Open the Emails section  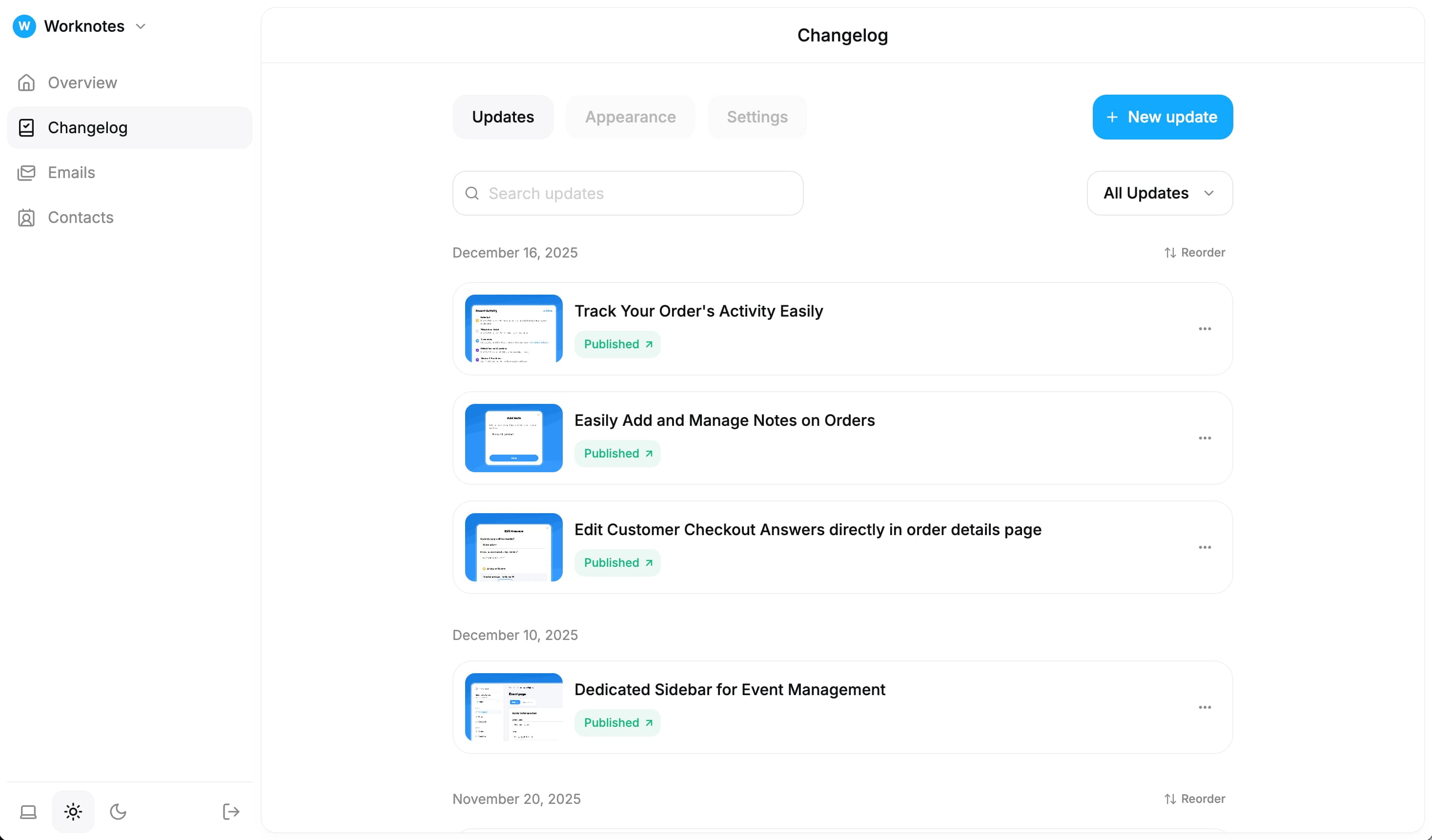coord(71,172)
